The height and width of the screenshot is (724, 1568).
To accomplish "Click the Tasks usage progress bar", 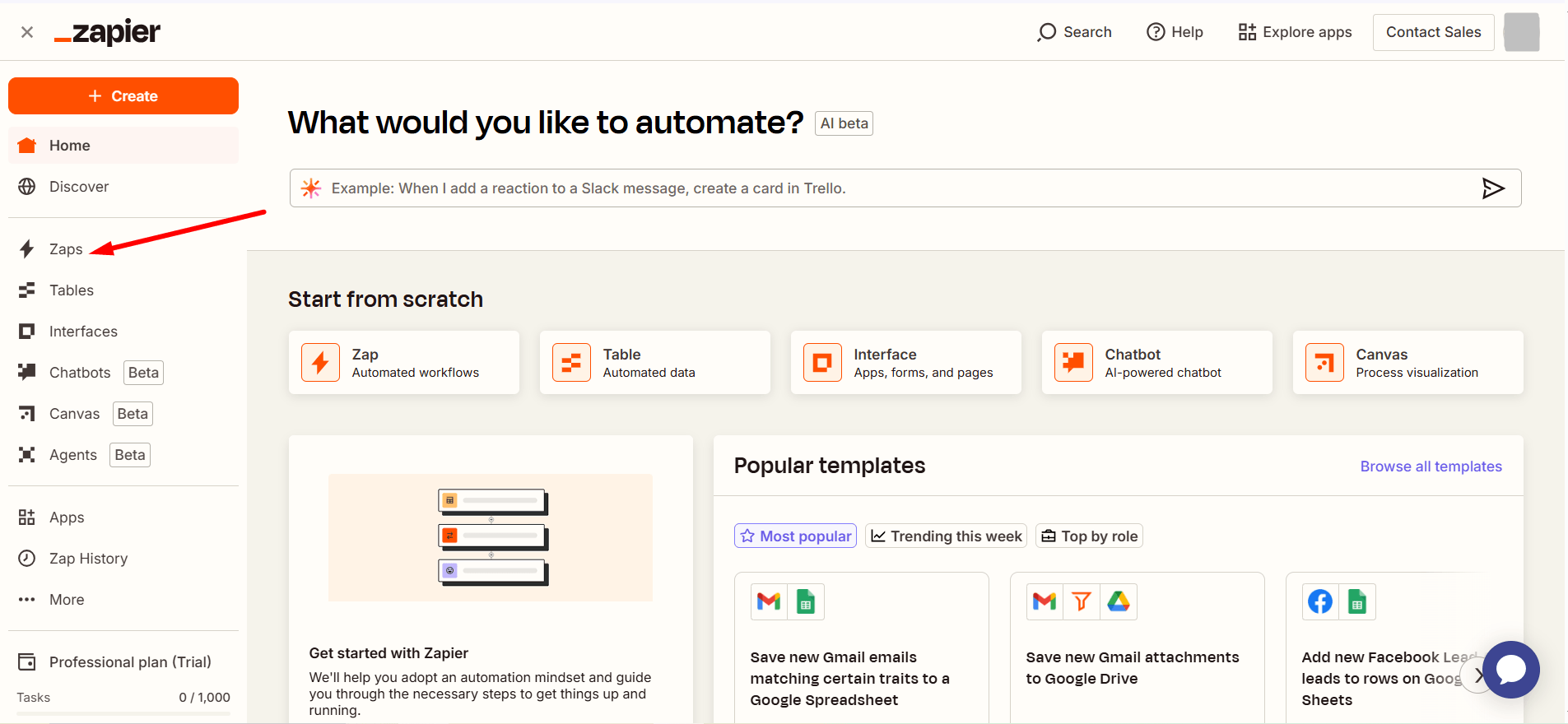I will pos(123,713).
